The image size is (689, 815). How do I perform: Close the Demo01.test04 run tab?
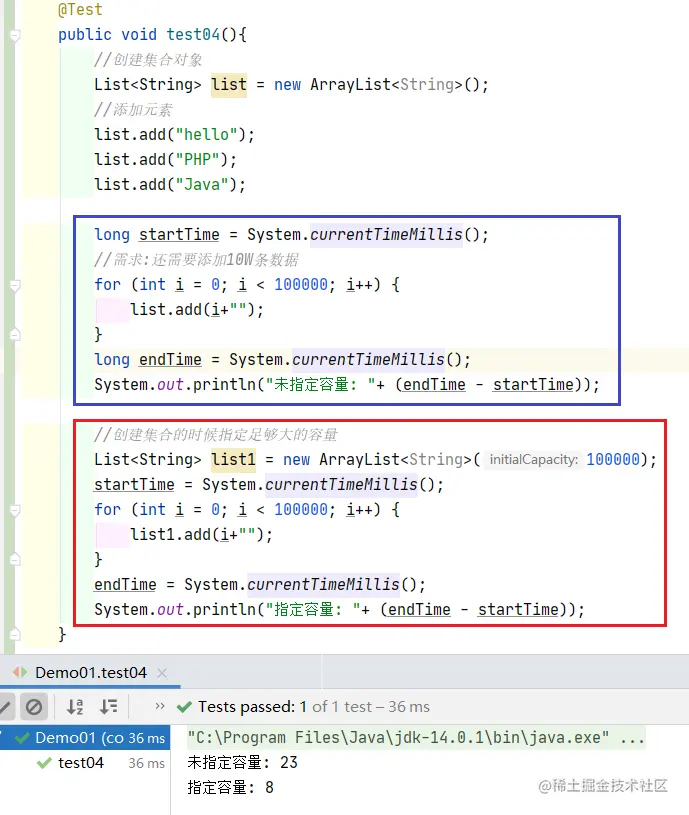pyautogui.click(x=162, y=673)
